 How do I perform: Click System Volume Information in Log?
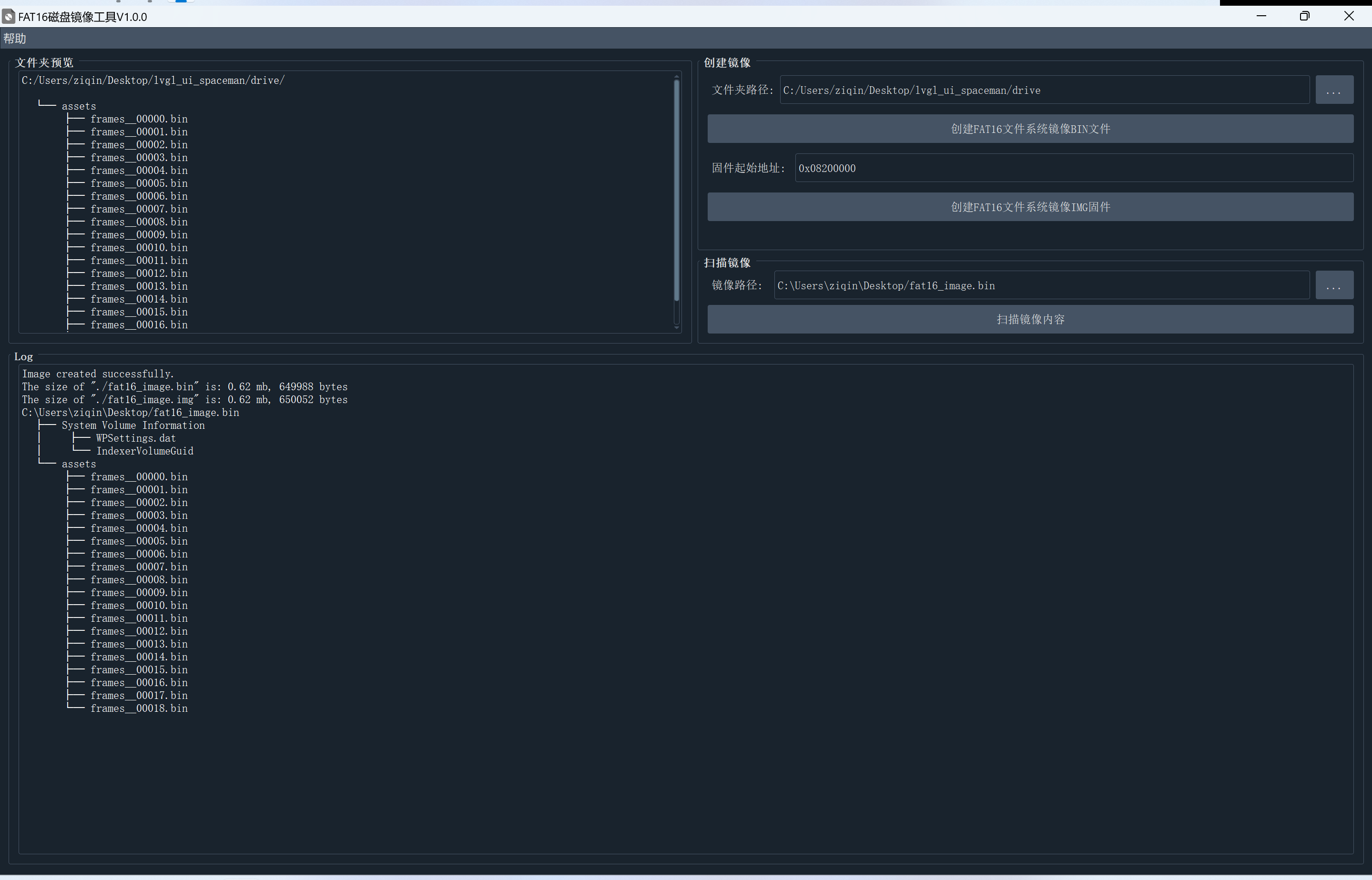click(x=133, y=425)
